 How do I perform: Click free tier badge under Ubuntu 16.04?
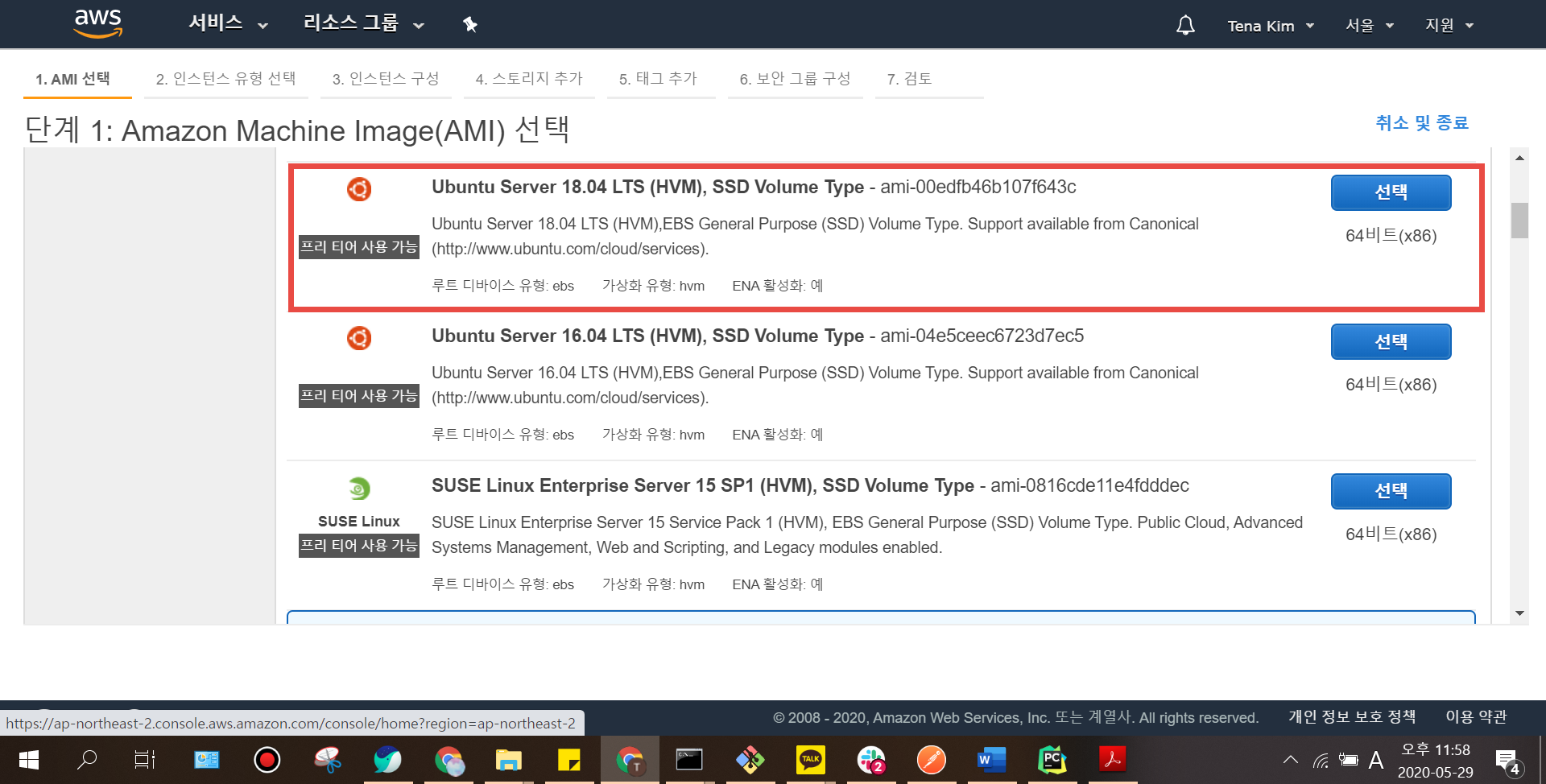pyautogui.click(x=359, y=396)
